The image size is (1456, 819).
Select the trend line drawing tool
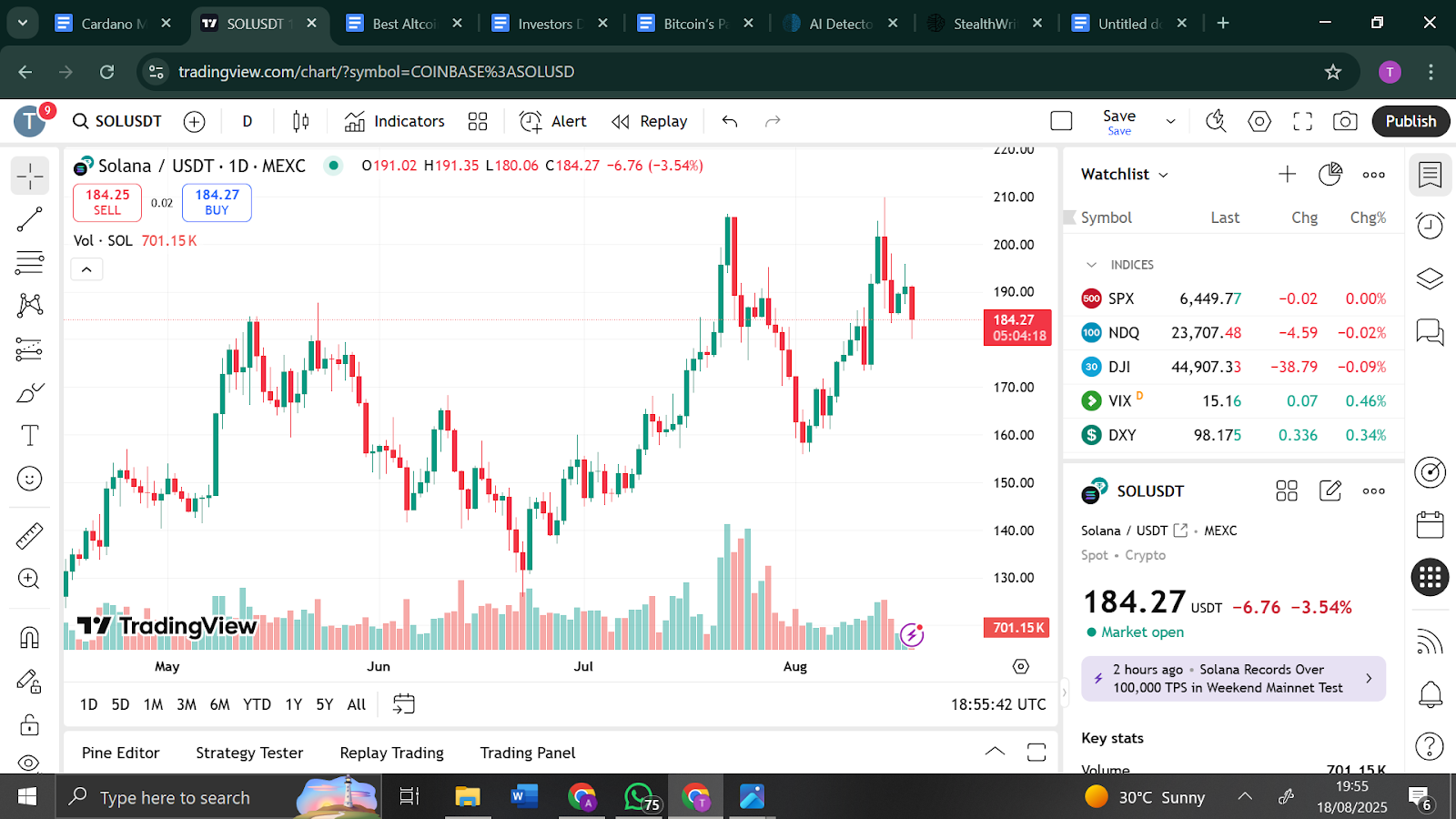pos(29,219)
